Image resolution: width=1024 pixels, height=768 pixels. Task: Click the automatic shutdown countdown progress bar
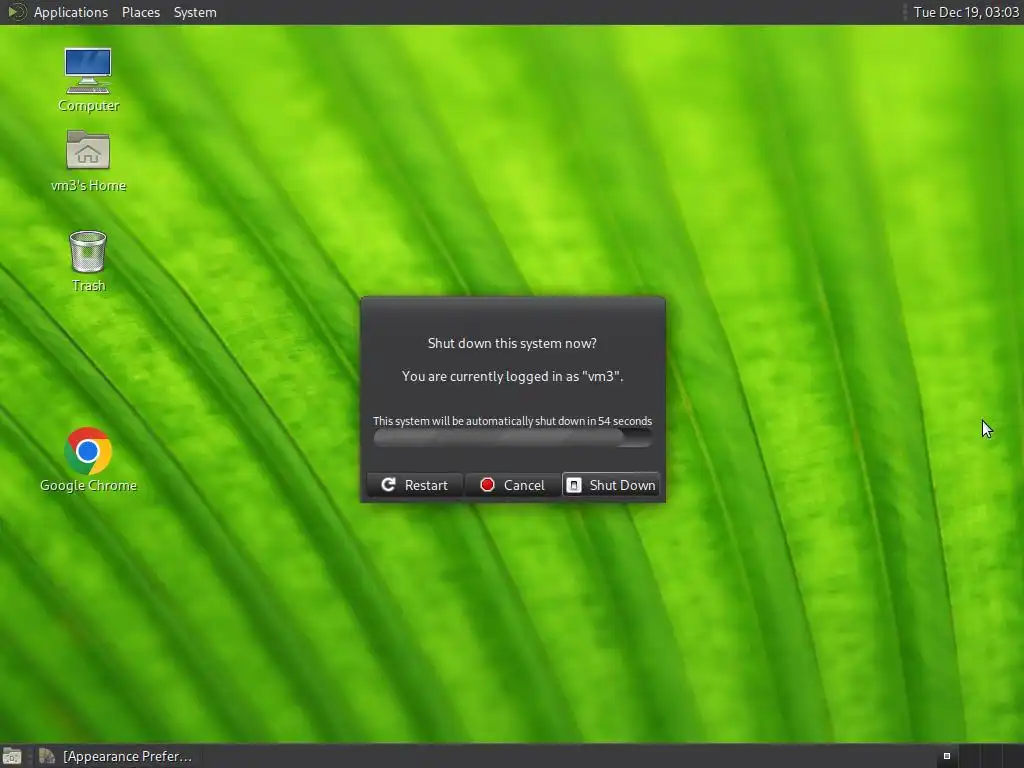[x=513, y=438]
